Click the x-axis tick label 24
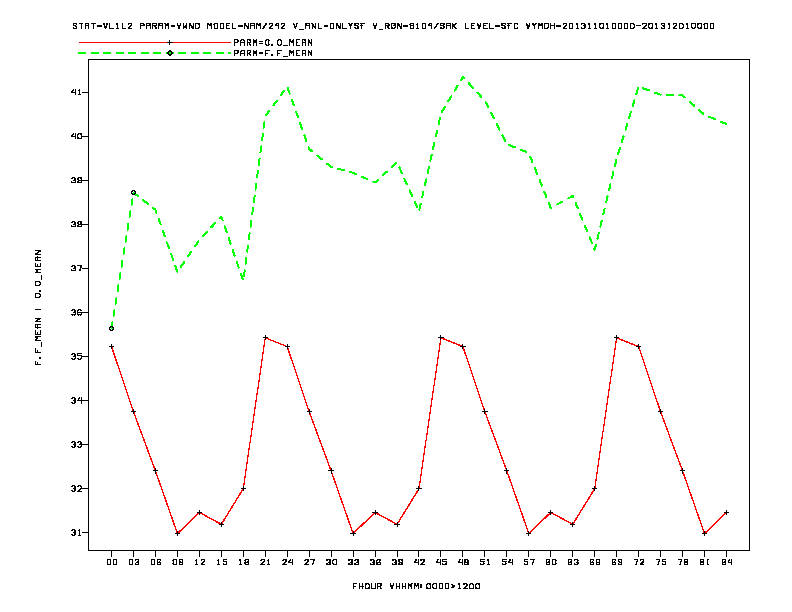 (x=287, y=562)
